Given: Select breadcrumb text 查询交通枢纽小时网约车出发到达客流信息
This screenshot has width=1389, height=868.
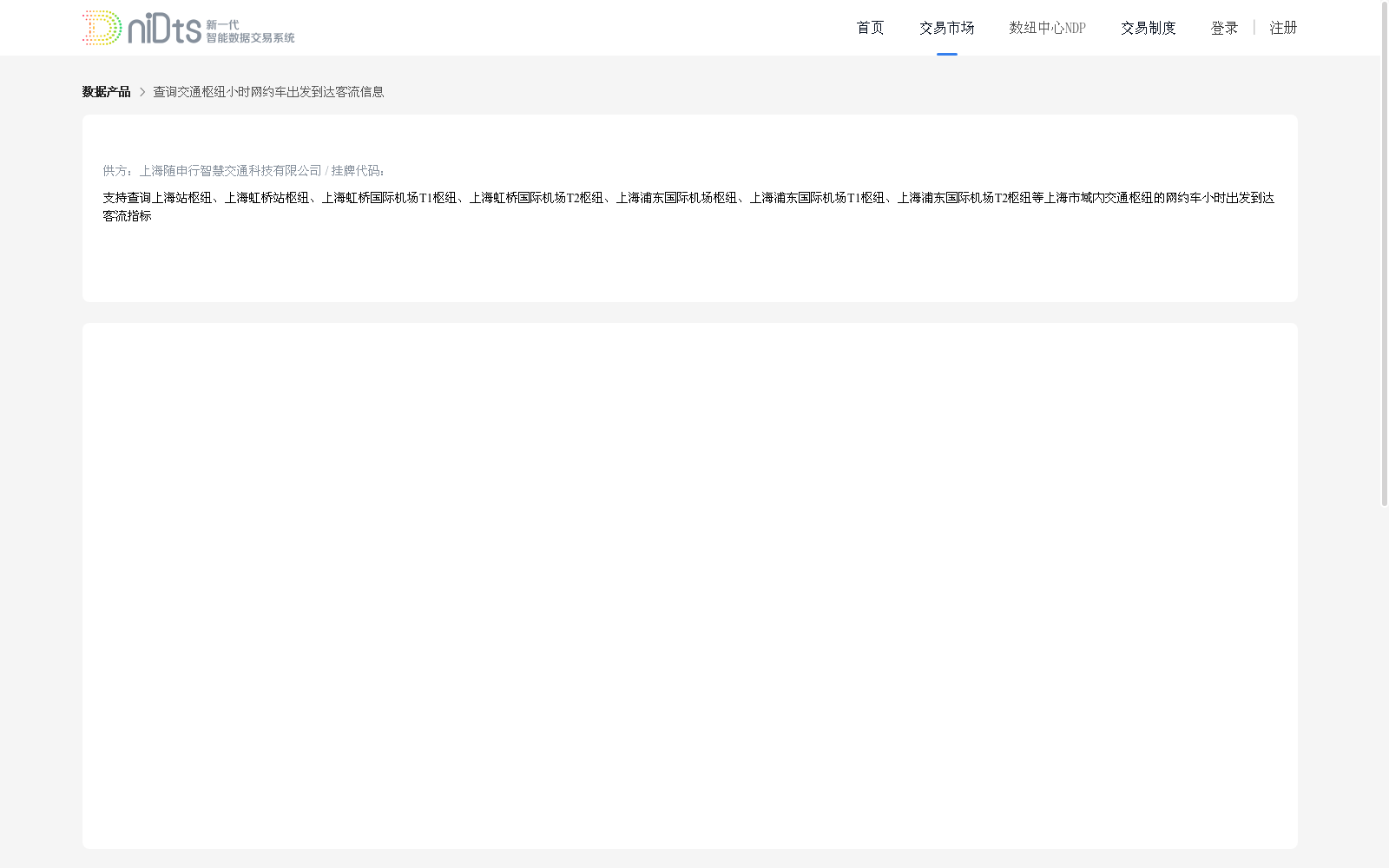Looking at the screenshot, I should 268,92.
